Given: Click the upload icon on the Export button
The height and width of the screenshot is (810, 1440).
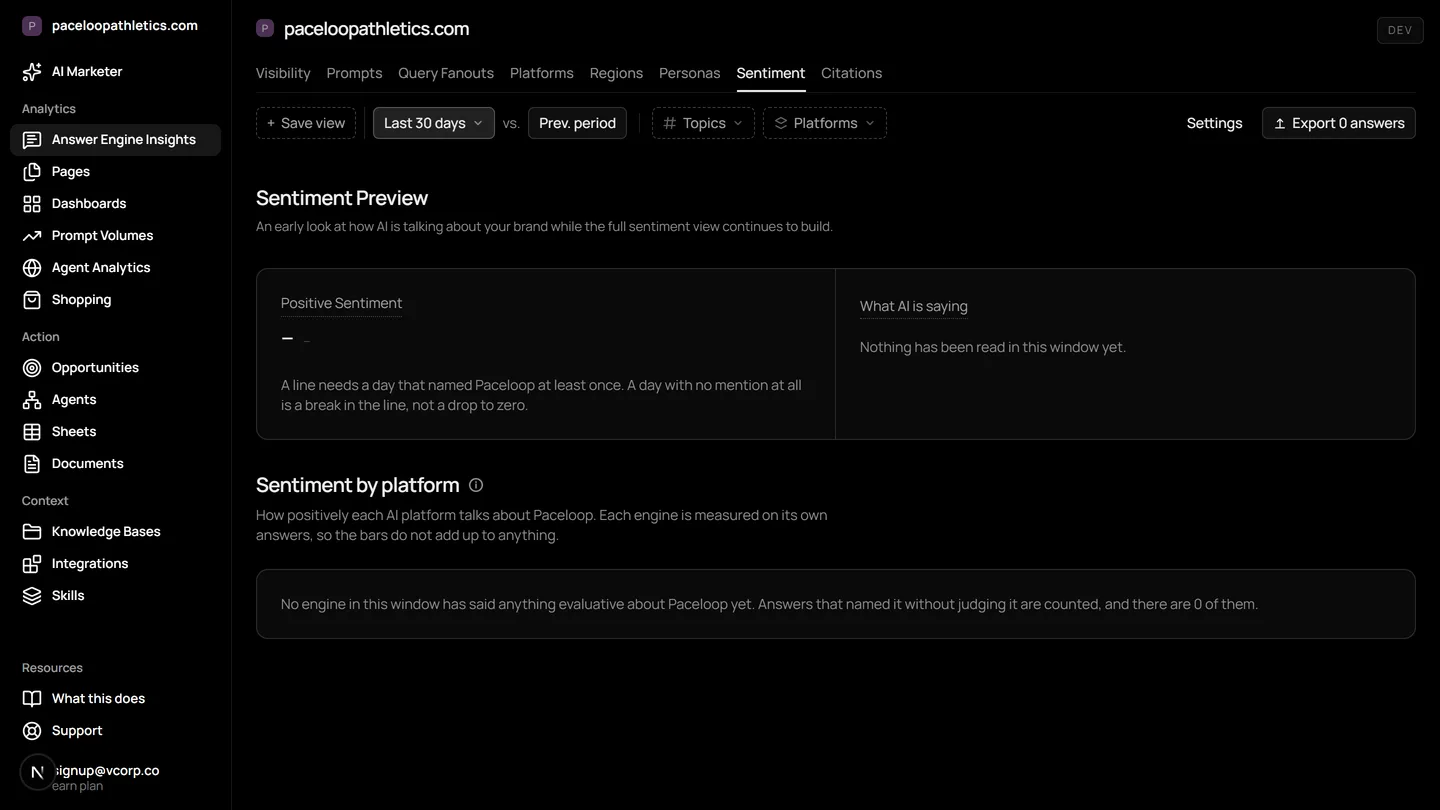Looking at the screenshot, I should (1280, 124).
